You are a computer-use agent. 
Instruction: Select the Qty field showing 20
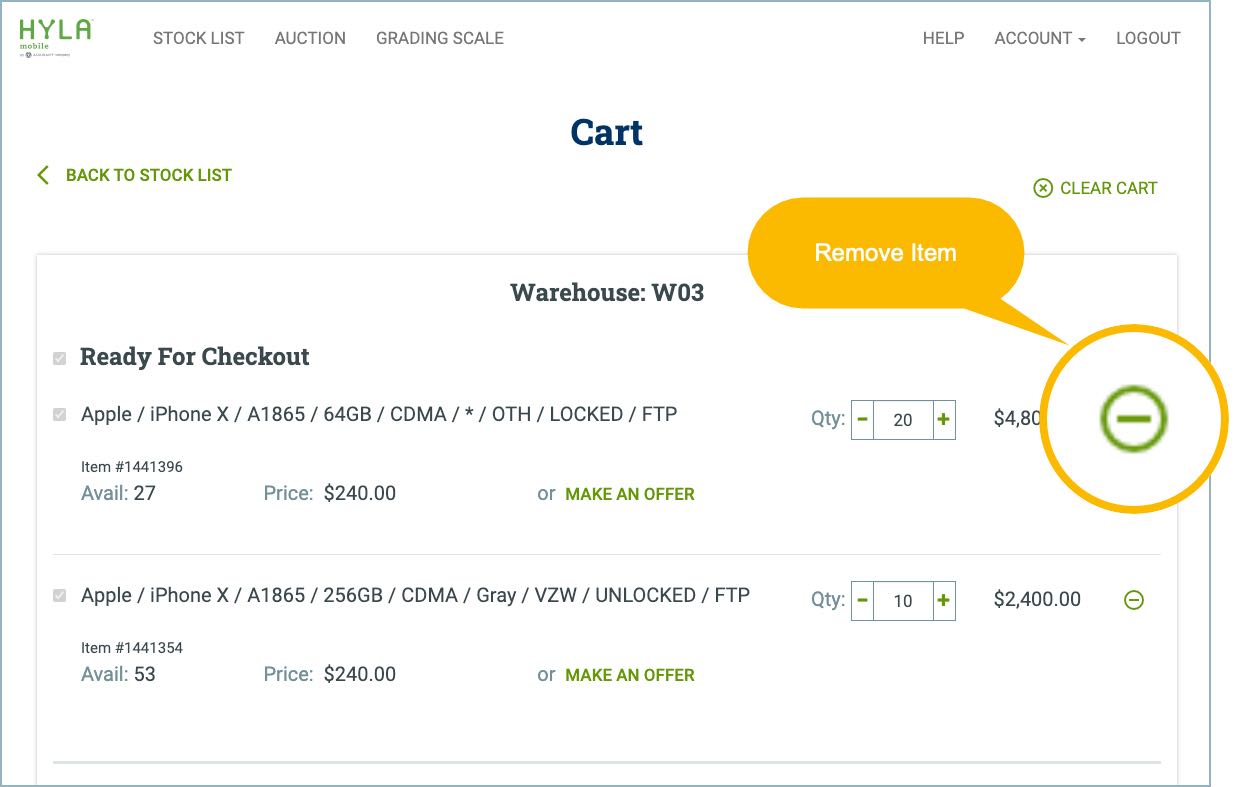[x=901, y=419]
